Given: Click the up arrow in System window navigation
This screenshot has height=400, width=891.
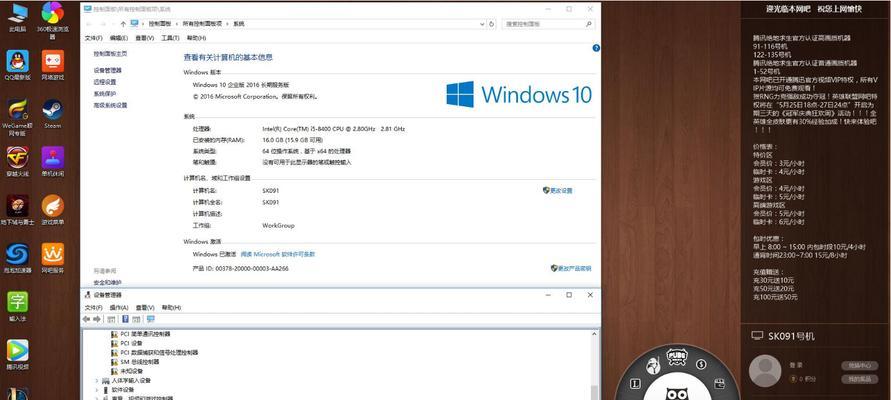Looking at the screenshot, I should (123, 24).
